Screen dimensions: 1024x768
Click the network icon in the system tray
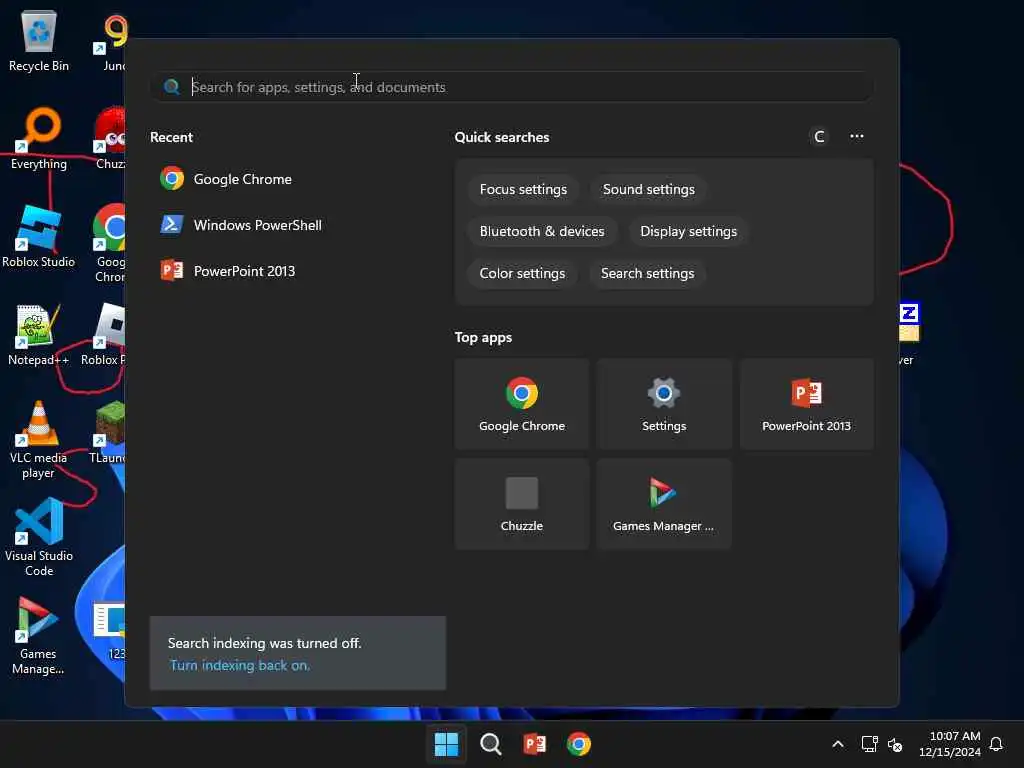coord(869,744)
